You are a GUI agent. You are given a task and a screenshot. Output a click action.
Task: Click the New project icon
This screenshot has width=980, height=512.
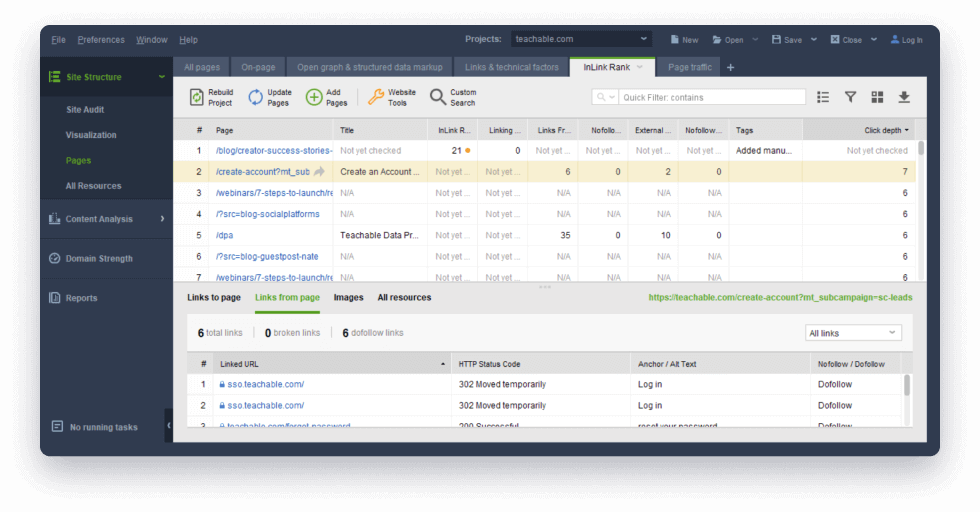[674, 39]
